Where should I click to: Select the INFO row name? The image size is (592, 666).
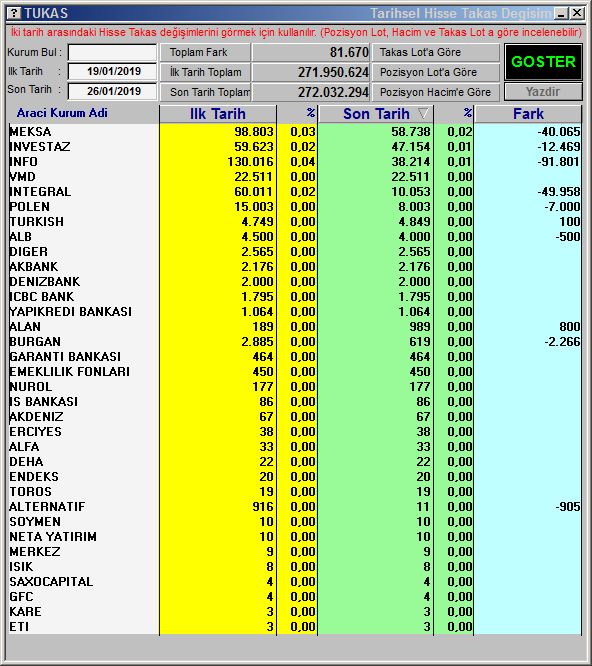click(23, 162)
